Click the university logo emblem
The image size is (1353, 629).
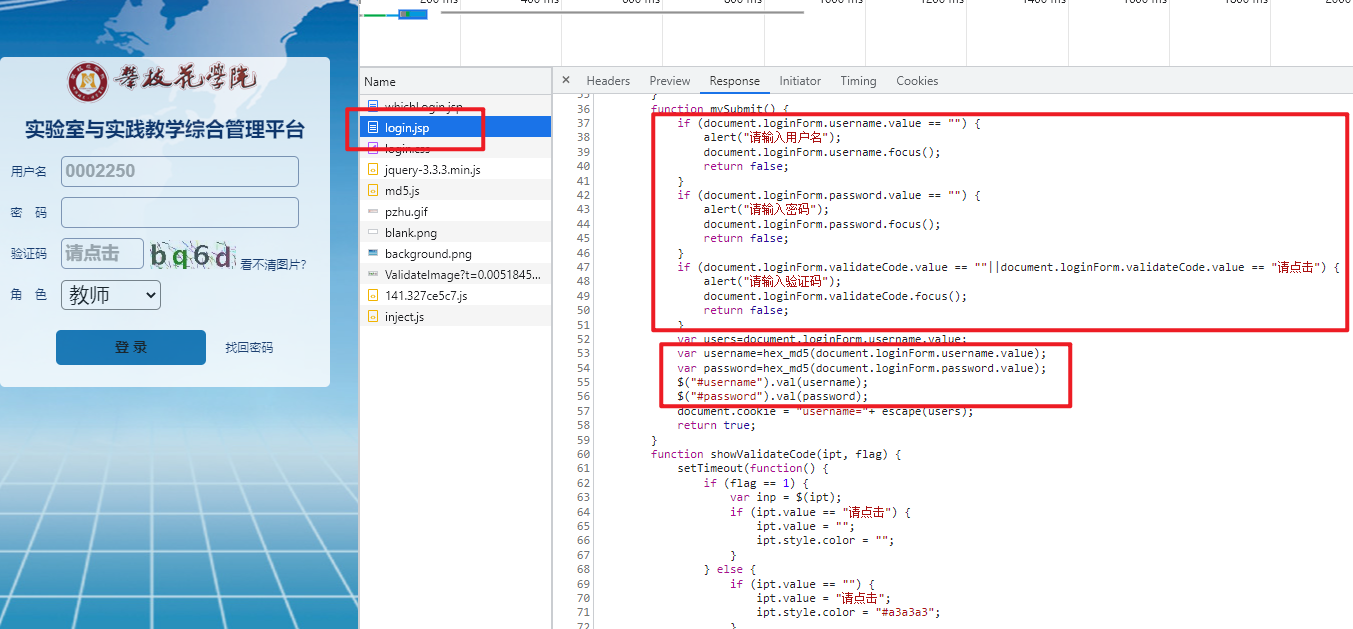point(87,83)
